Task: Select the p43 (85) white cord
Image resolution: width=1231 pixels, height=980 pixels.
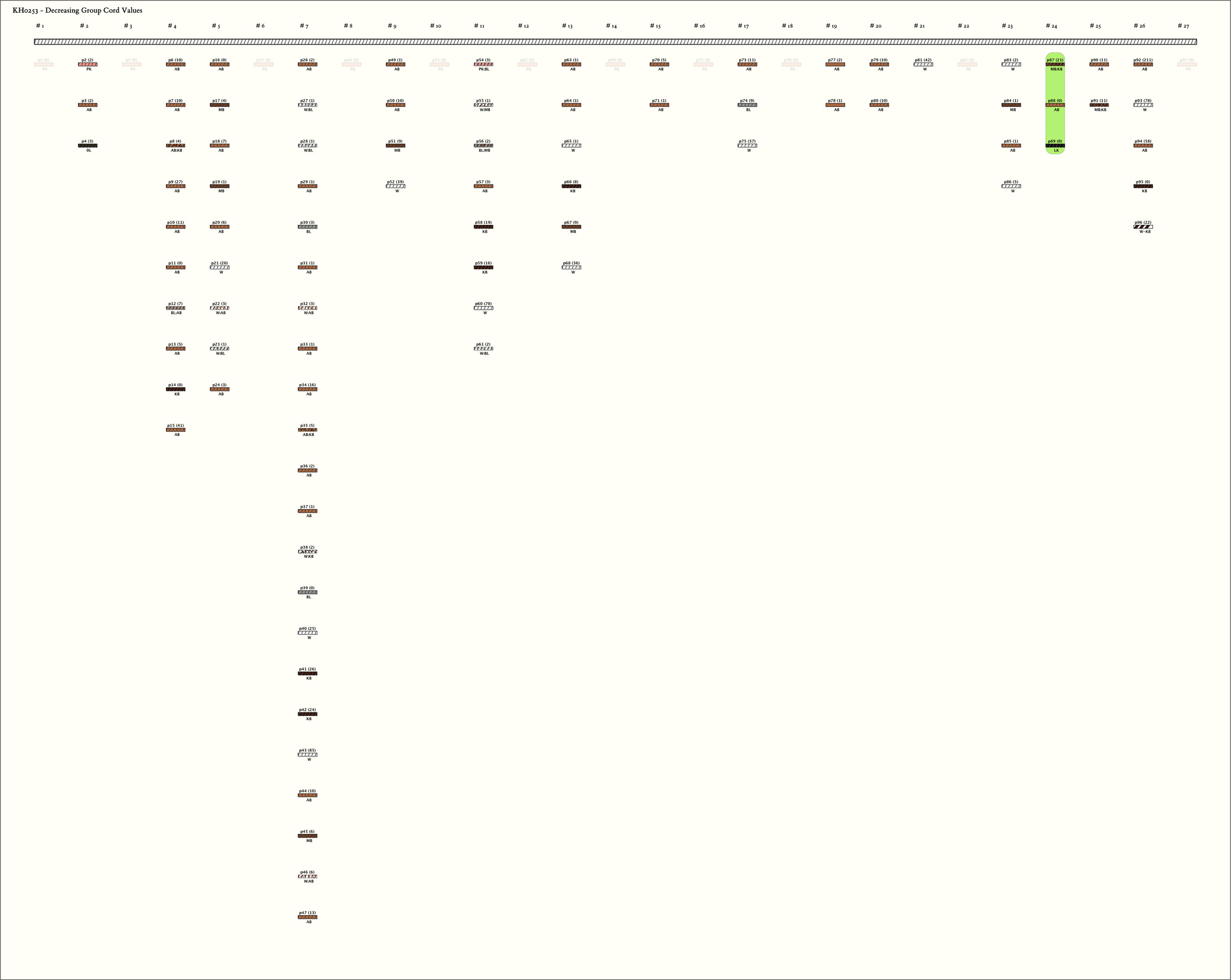Action: pyautogui.click(x=307, y=755)
